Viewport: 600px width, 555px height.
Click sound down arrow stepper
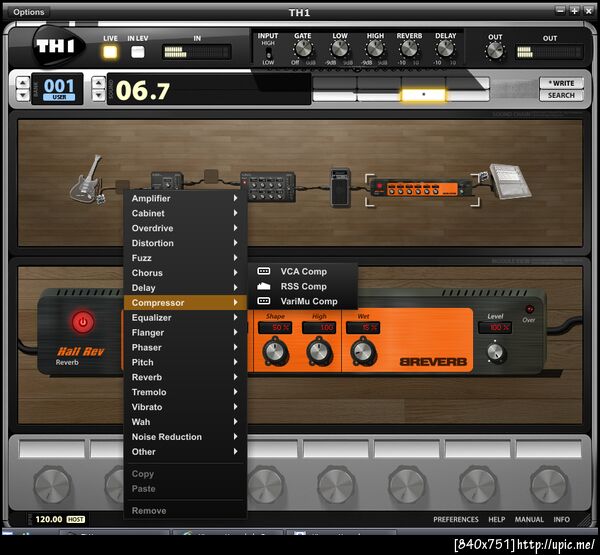pyautogui.click(x=98, y=95)
